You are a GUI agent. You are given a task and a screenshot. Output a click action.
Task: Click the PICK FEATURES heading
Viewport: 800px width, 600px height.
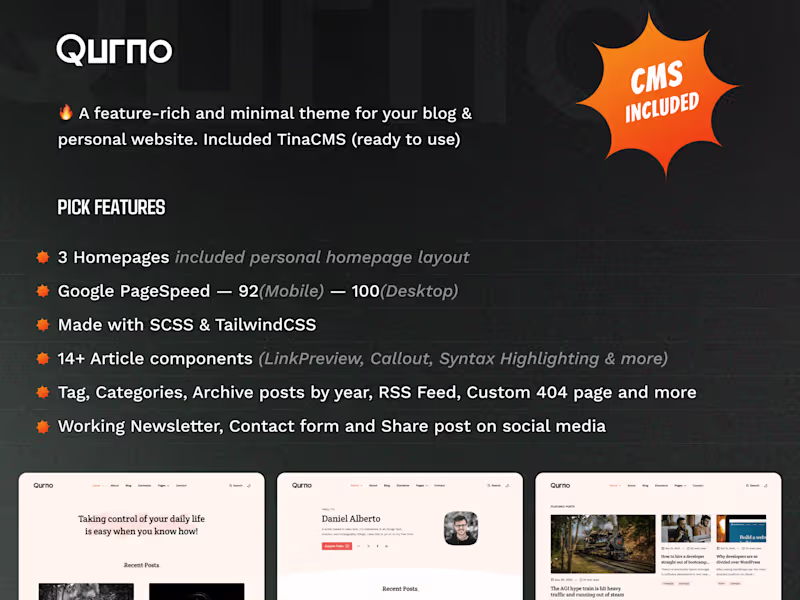[x=111, y=207]
